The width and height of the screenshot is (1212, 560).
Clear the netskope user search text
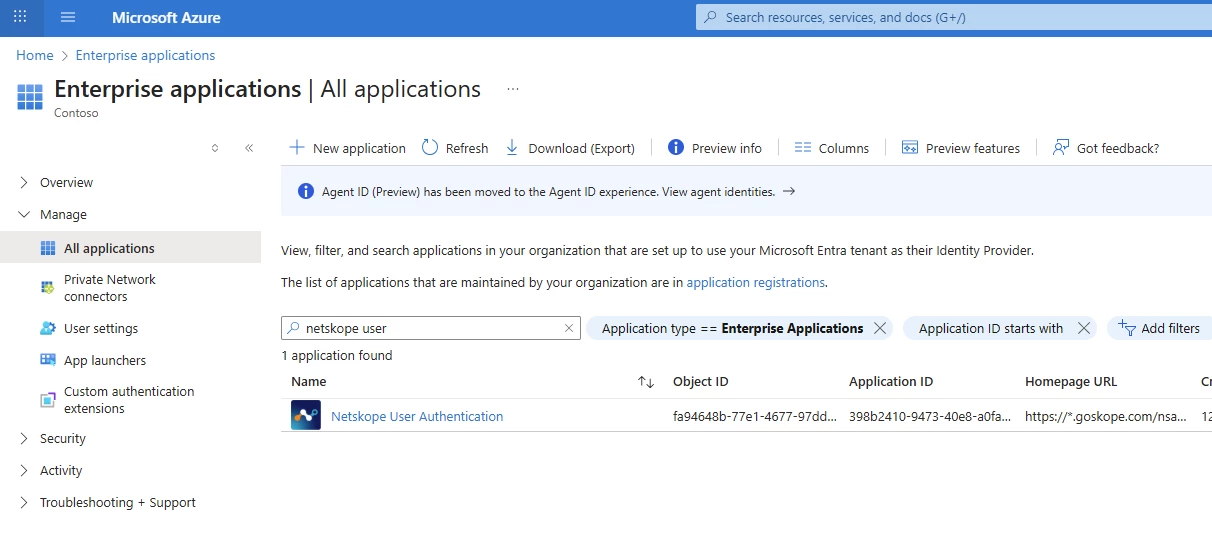pyautogui.click(x=569, y=328)
